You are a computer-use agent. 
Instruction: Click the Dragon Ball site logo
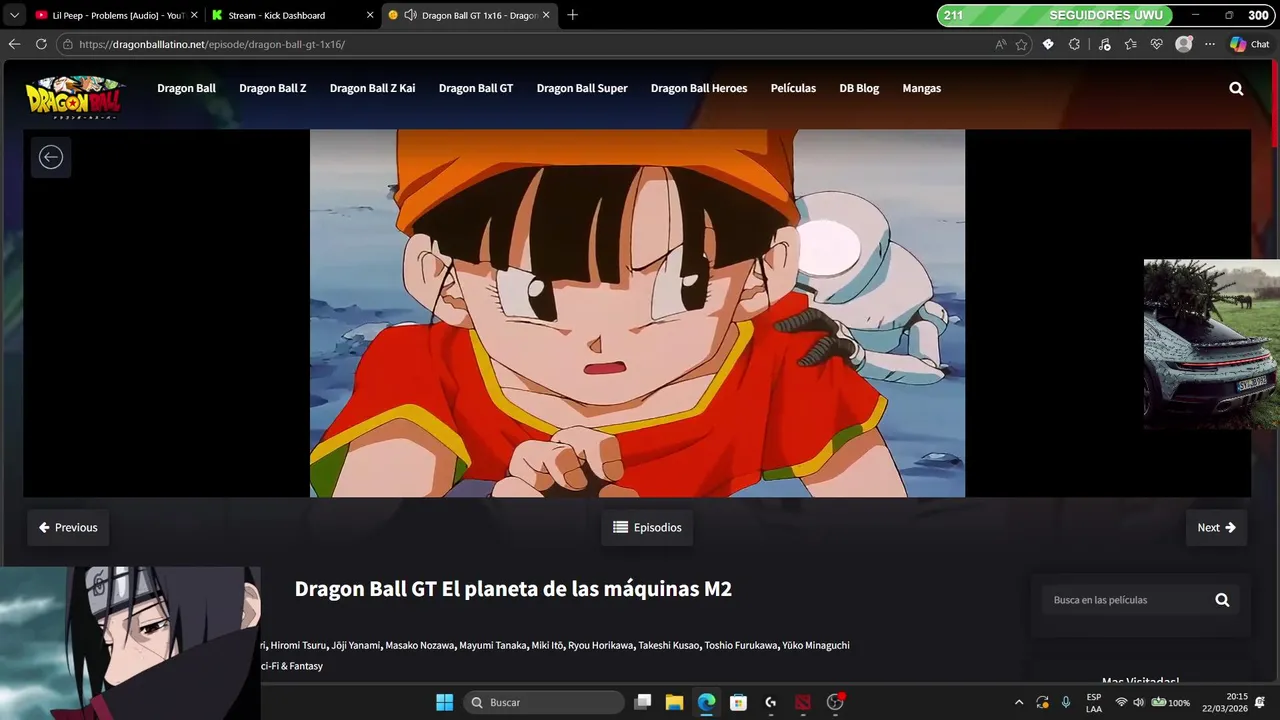pos(75,97)
